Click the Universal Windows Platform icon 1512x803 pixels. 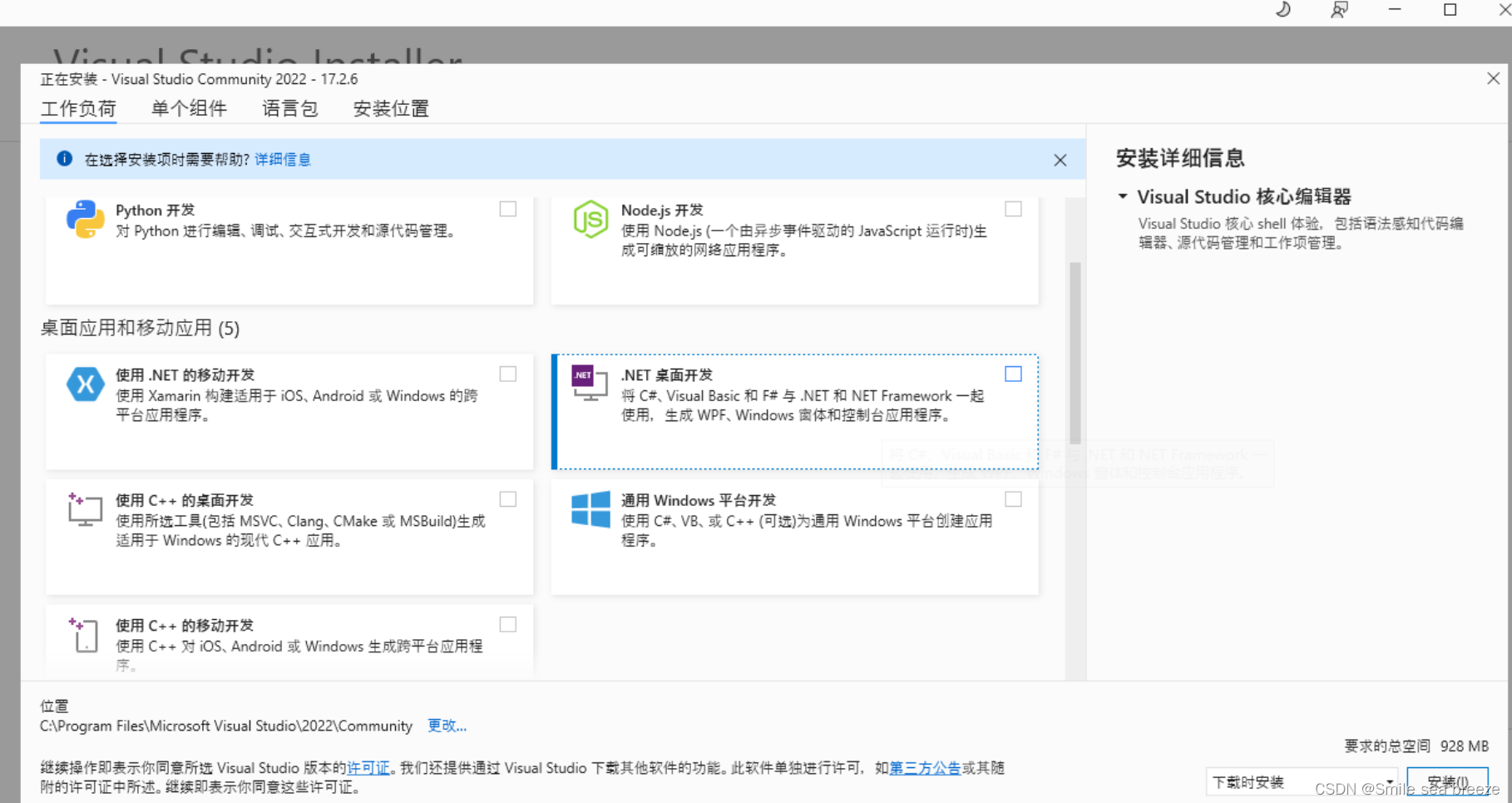[590, 508]
